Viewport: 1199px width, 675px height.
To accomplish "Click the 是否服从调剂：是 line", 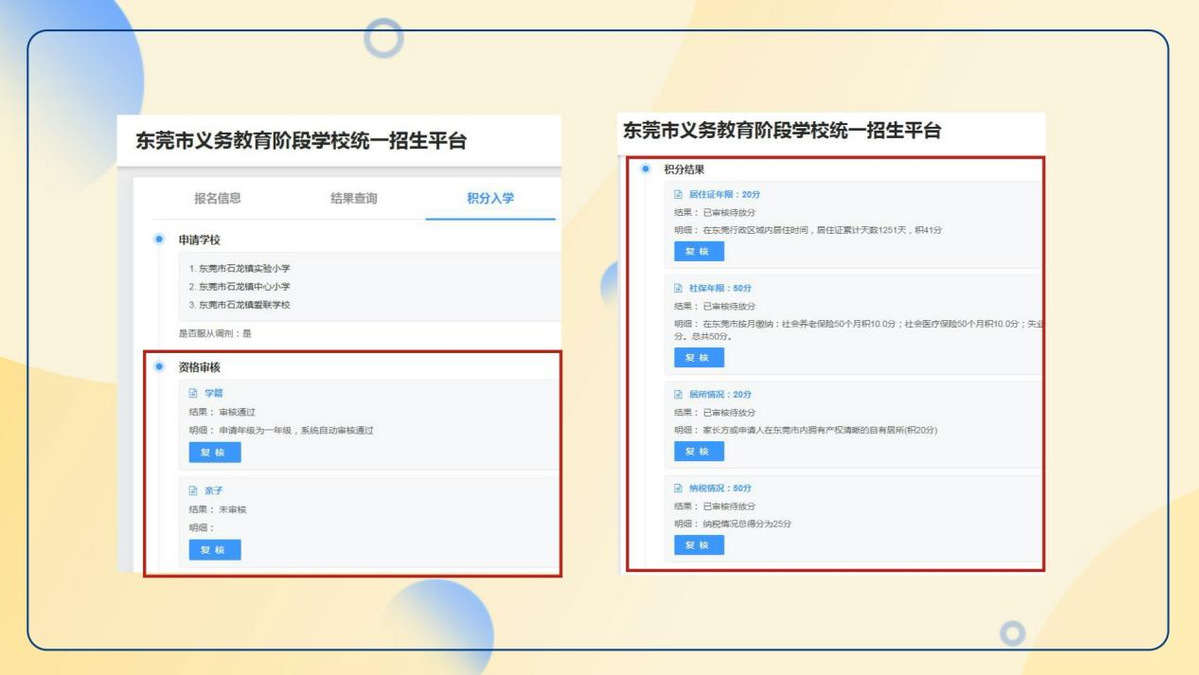I will click(215, 333).
